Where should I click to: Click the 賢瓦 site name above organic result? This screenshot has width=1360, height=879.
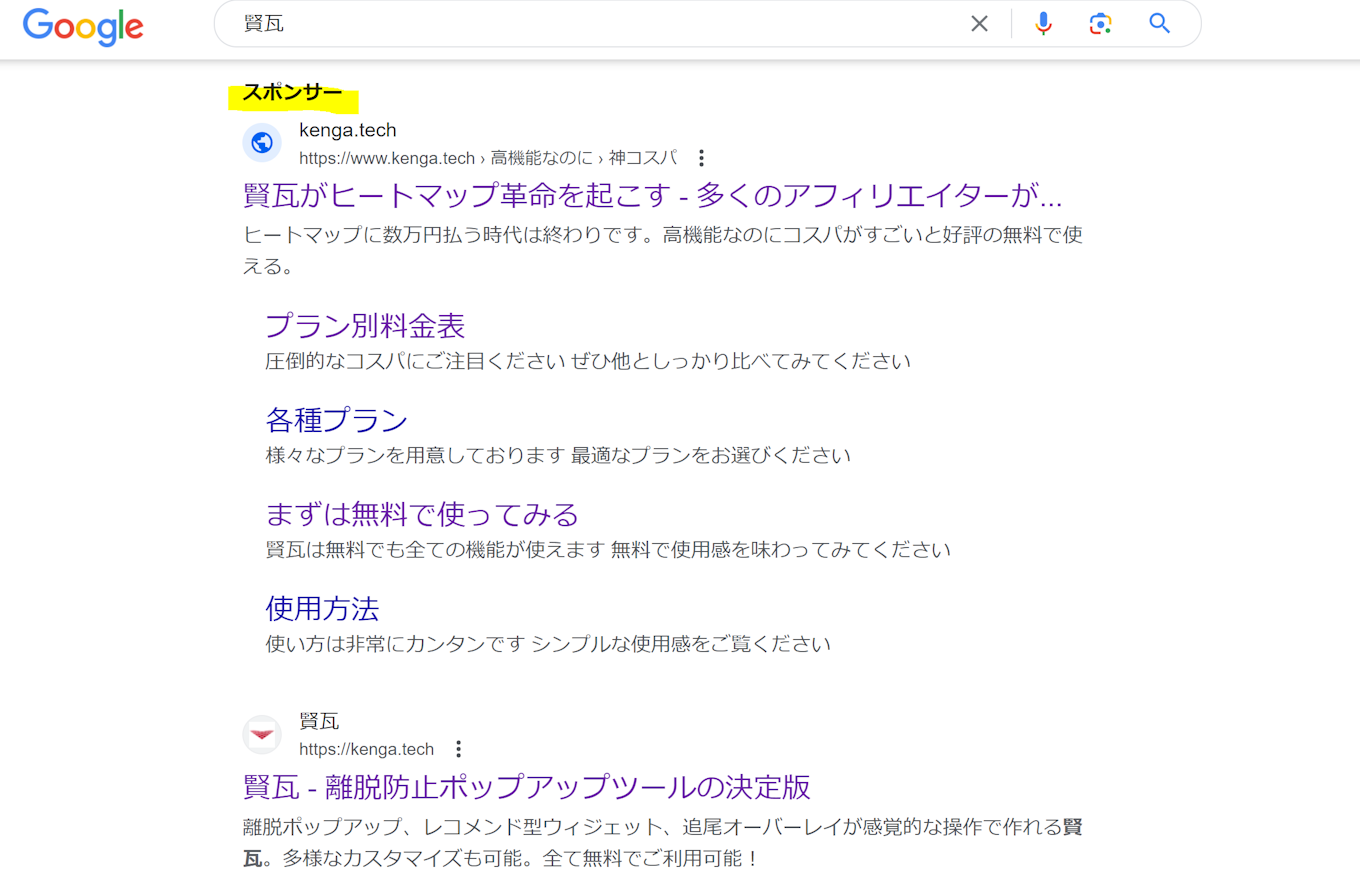[319, 721]
